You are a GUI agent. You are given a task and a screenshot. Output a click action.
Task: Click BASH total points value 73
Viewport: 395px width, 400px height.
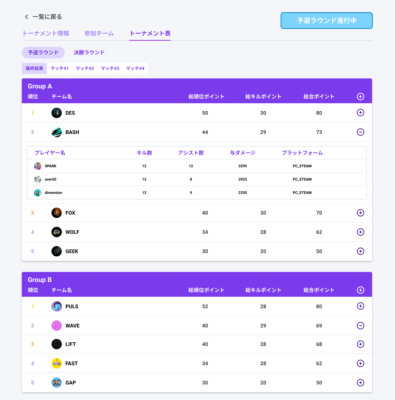[319, 132]
